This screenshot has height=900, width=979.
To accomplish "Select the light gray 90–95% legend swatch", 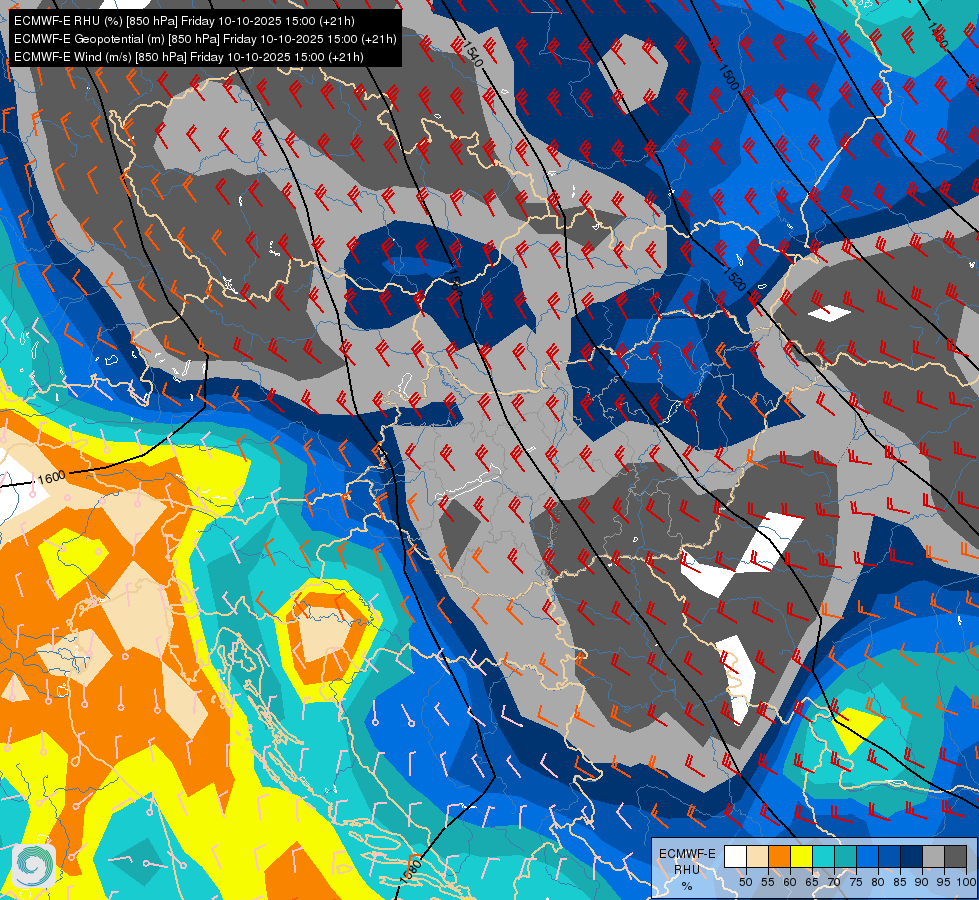I will click(933, 856).
